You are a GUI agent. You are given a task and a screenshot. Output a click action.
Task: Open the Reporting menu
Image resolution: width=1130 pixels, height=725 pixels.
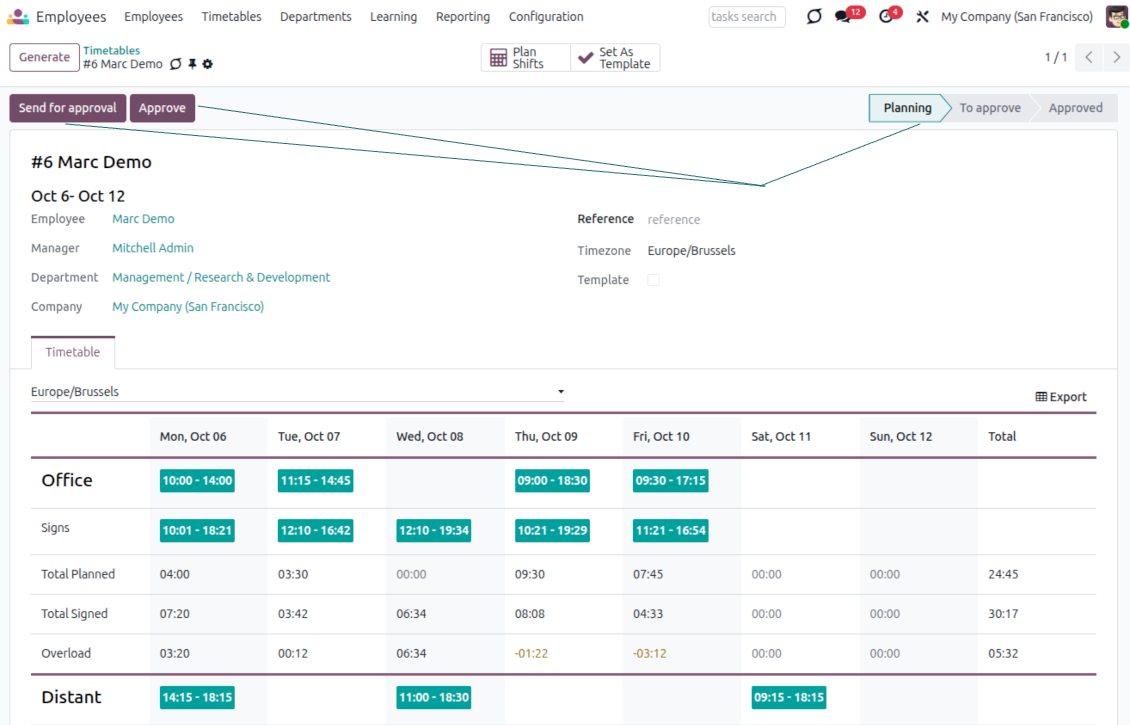(x=463, y=17)
